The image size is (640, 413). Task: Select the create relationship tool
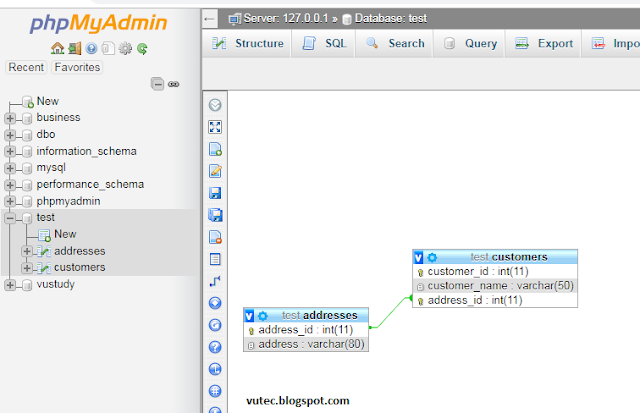coord(215,281)
